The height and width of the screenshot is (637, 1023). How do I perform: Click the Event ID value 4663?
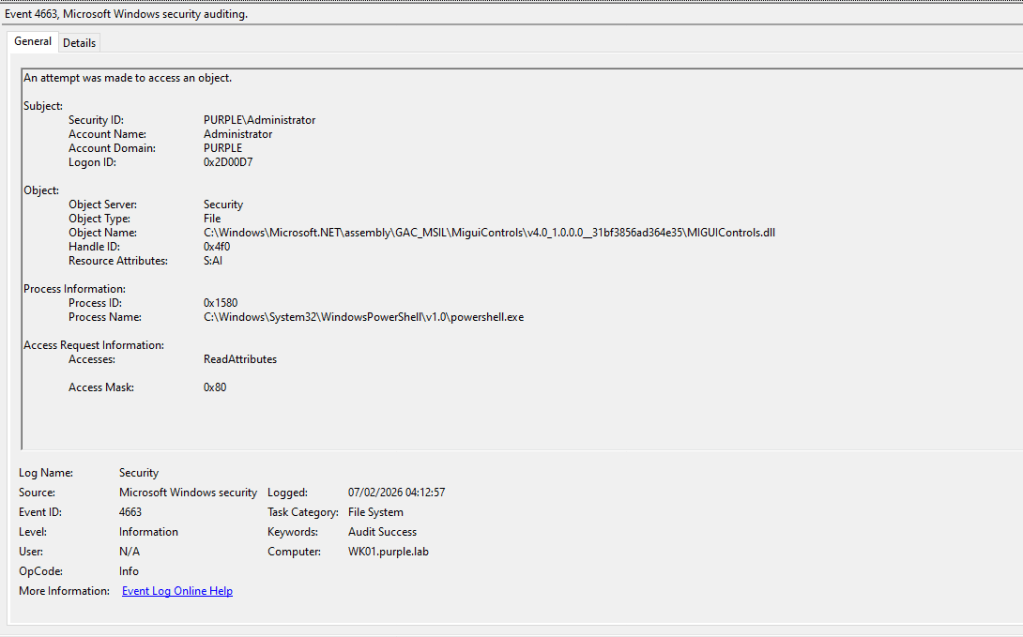coord(130,512)
